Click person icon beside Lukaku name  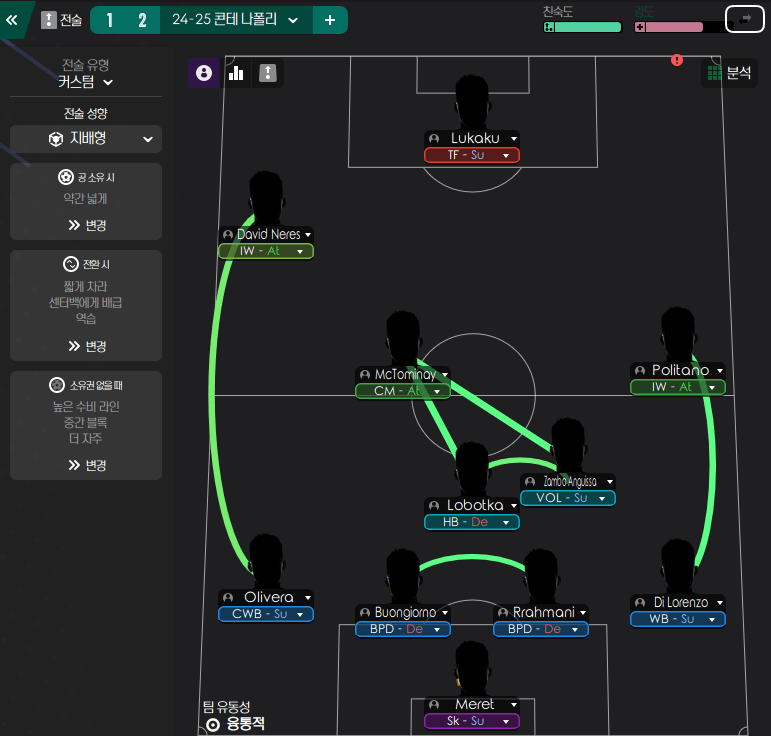[x=434, y=139]
